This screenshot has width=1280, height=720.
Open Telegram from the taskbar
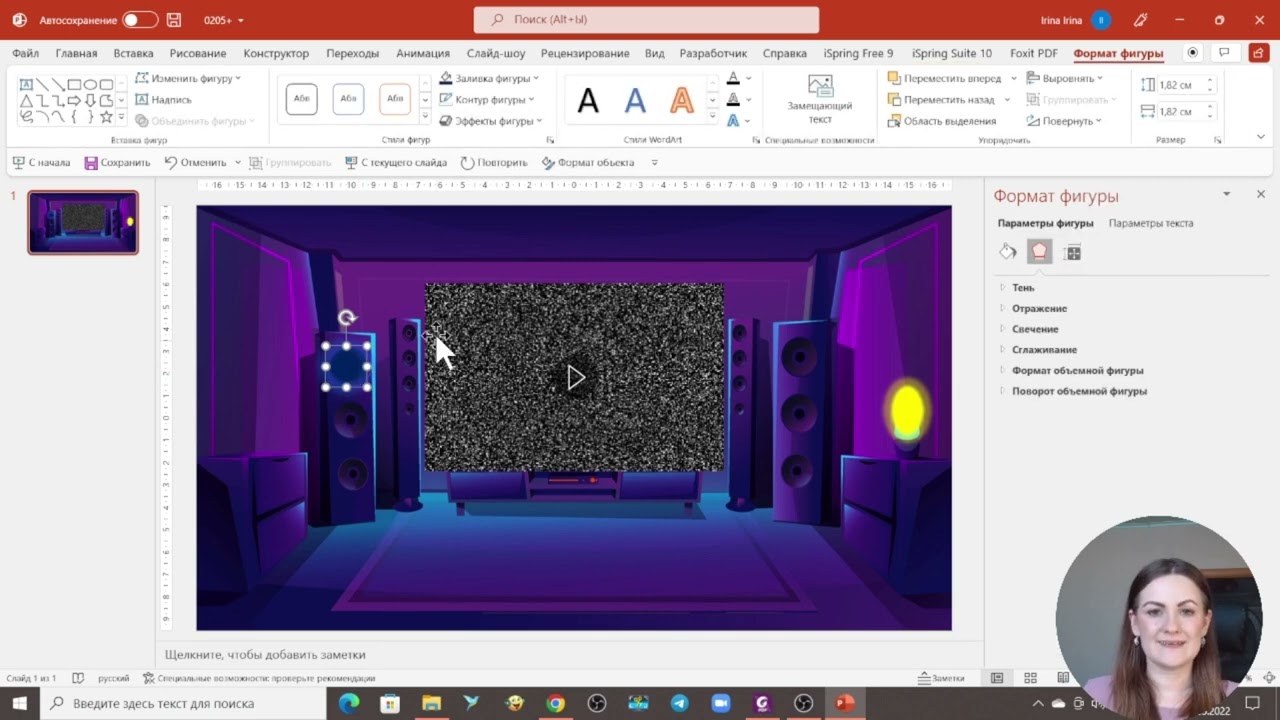point(679,703)
